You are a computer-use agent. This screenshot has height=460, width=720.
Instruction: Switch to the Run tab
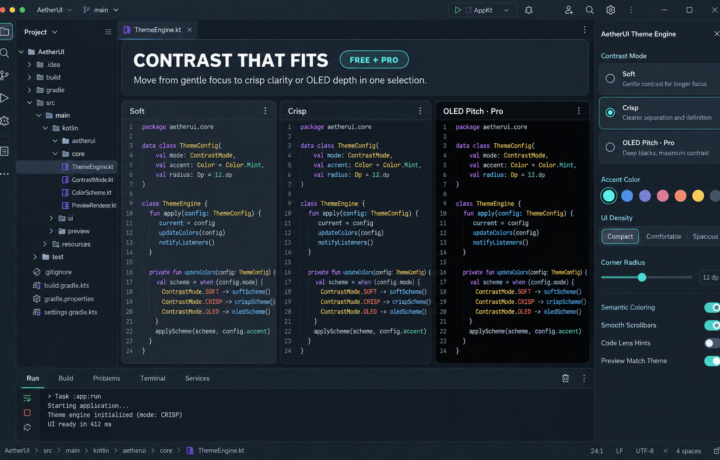tap(33, 378)
